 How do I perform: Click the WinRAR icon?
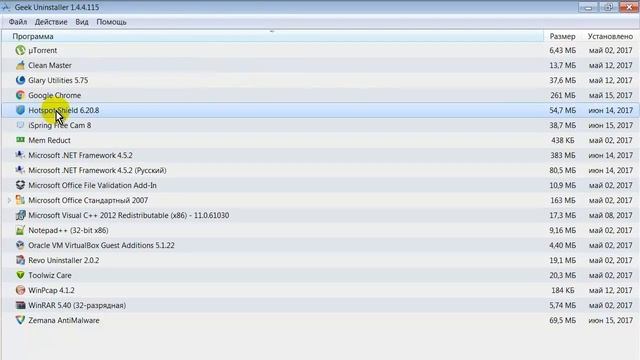point(20,305)
